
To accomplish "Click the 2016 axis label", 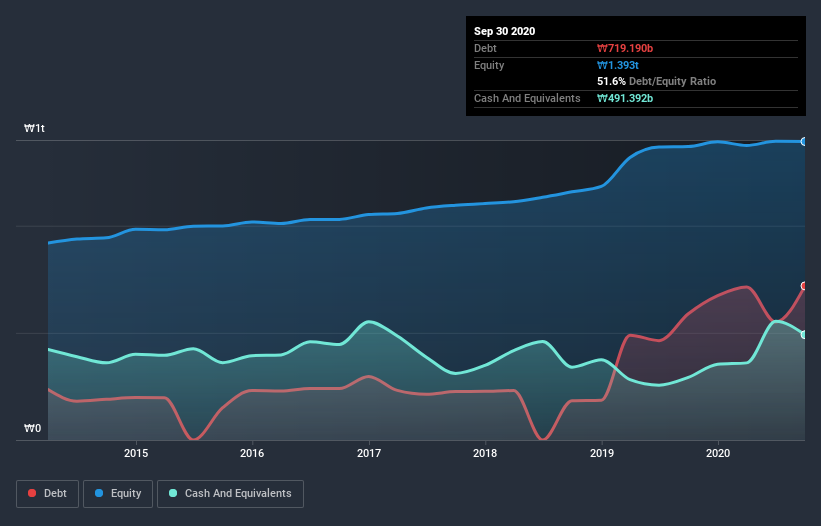I will [252, 453].
